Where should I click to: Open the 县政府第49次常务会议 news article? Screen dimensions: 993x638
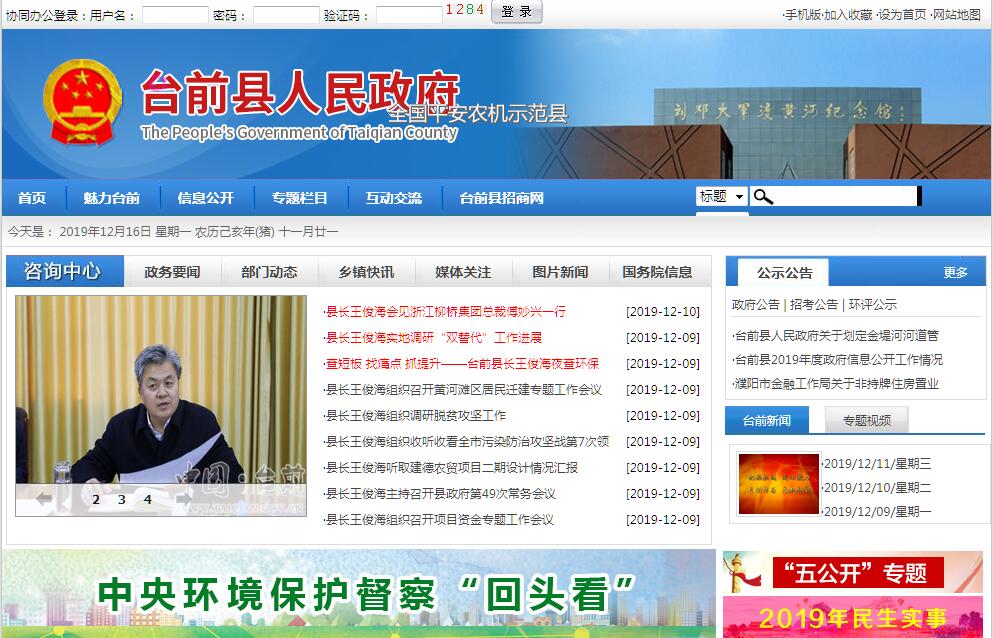(x=440, y=494)
